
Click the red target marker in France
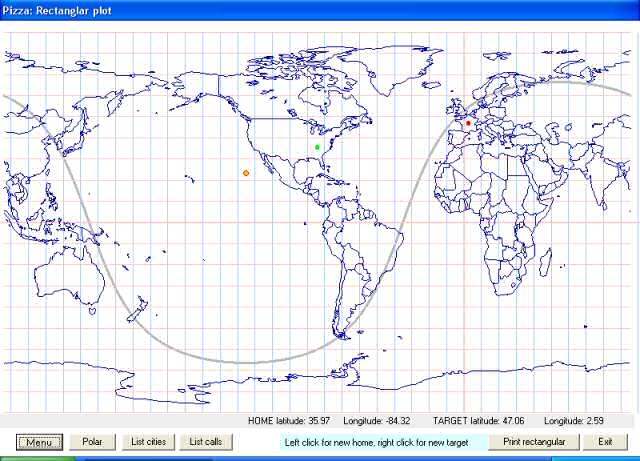(468, 123)
